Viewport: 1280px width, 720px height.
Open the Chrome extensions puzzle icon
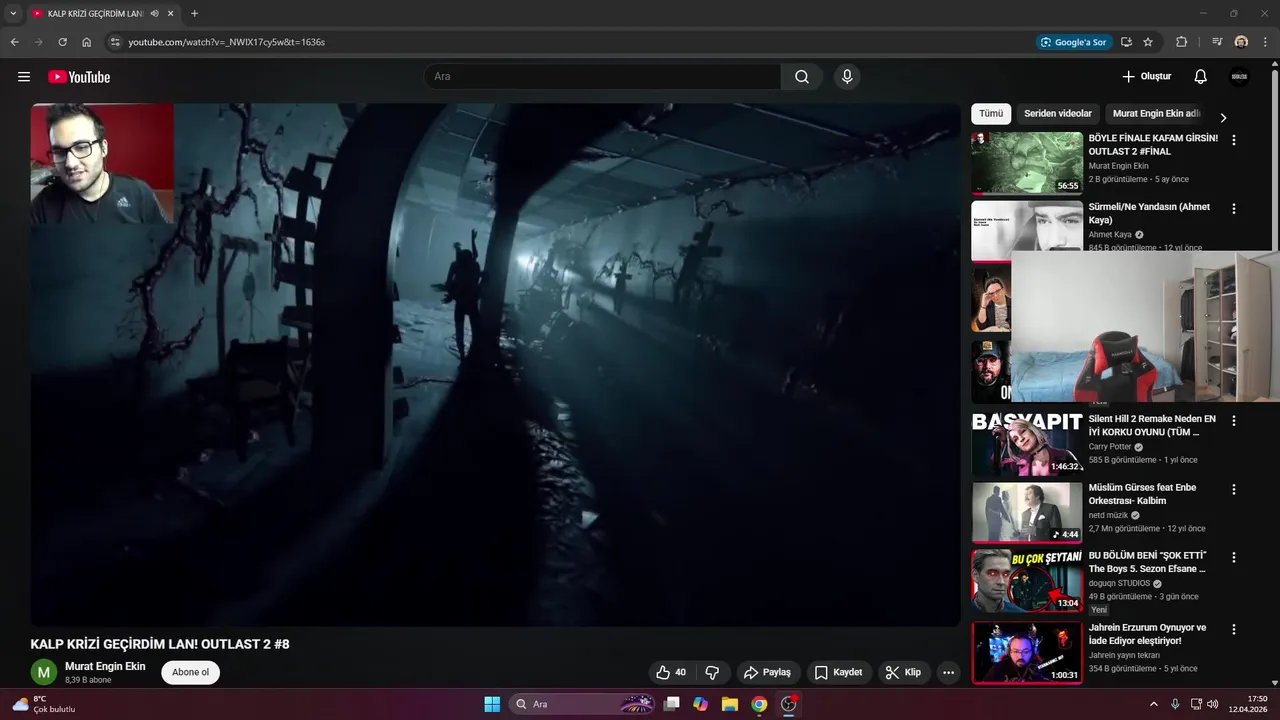click(1181, 42)
